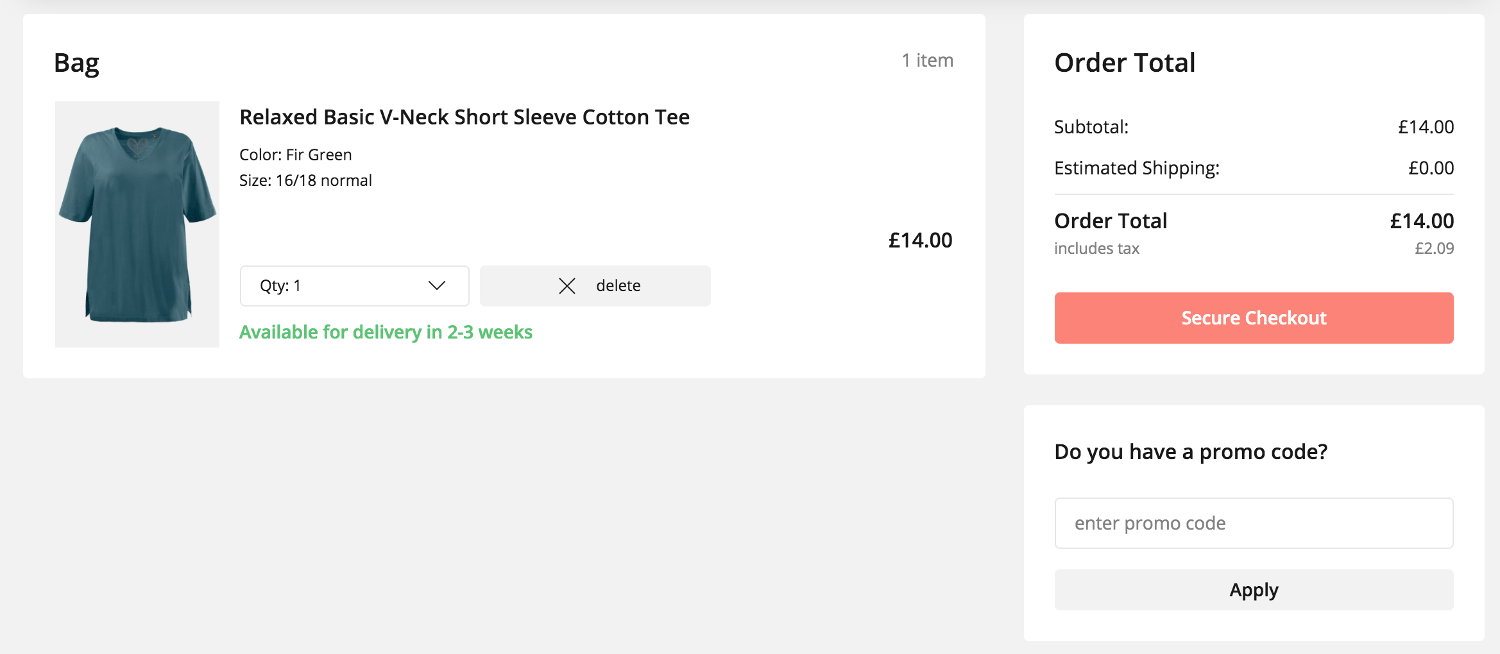Screen dimensions: 1500x654
Task: Click the Bag heading
Action: point(77,63)
